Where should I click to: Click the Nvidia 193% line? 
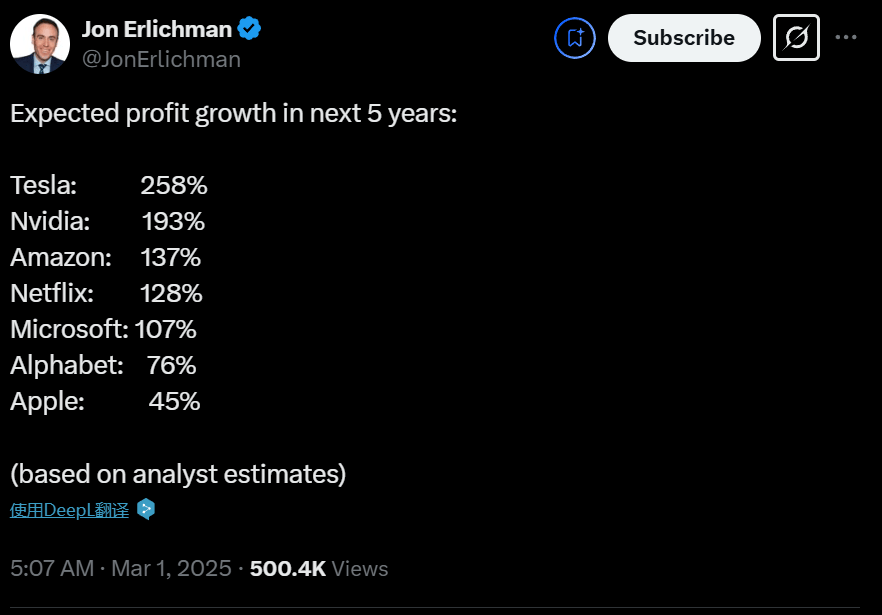[x=107, y=221]
